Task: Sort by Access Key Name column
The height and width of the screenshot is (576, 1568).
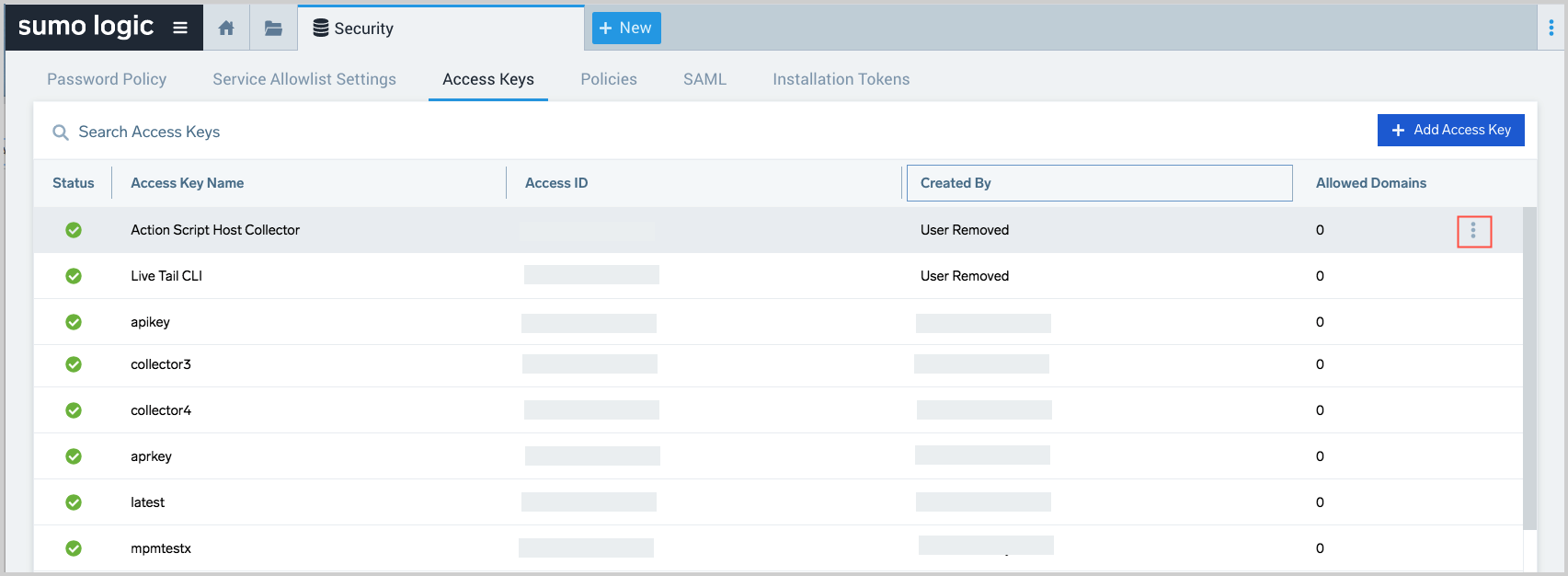Action: pos(188,183)
